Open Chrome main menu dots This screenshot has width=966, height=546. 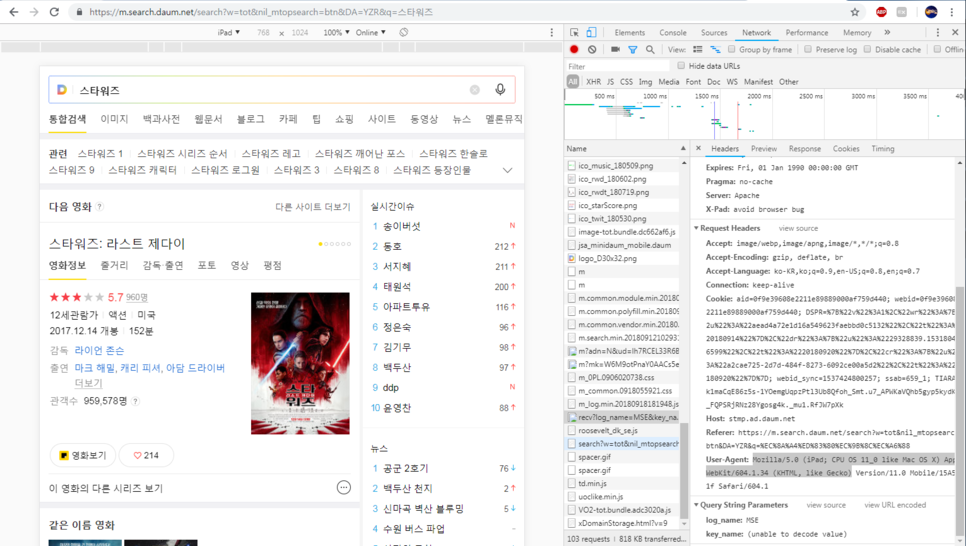(952, 12)
